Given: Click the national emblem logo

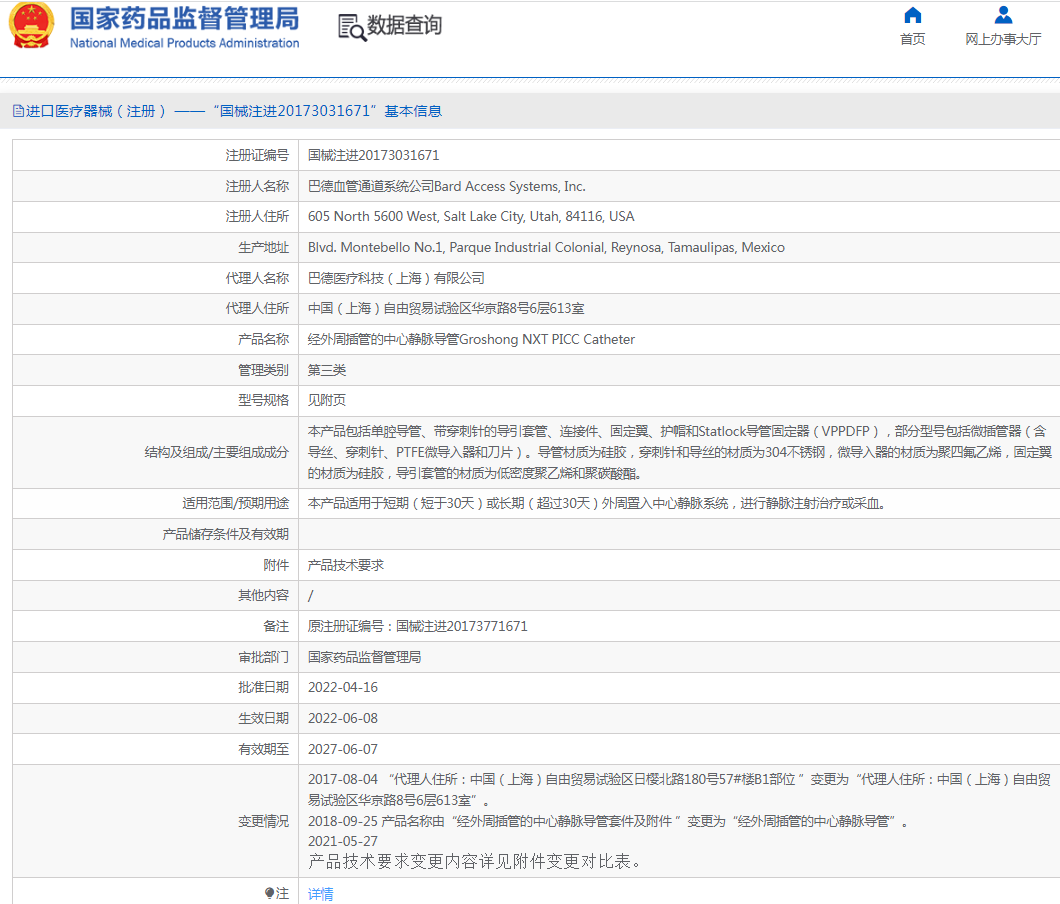Looking at the screenshot, I should click(31, 26).
